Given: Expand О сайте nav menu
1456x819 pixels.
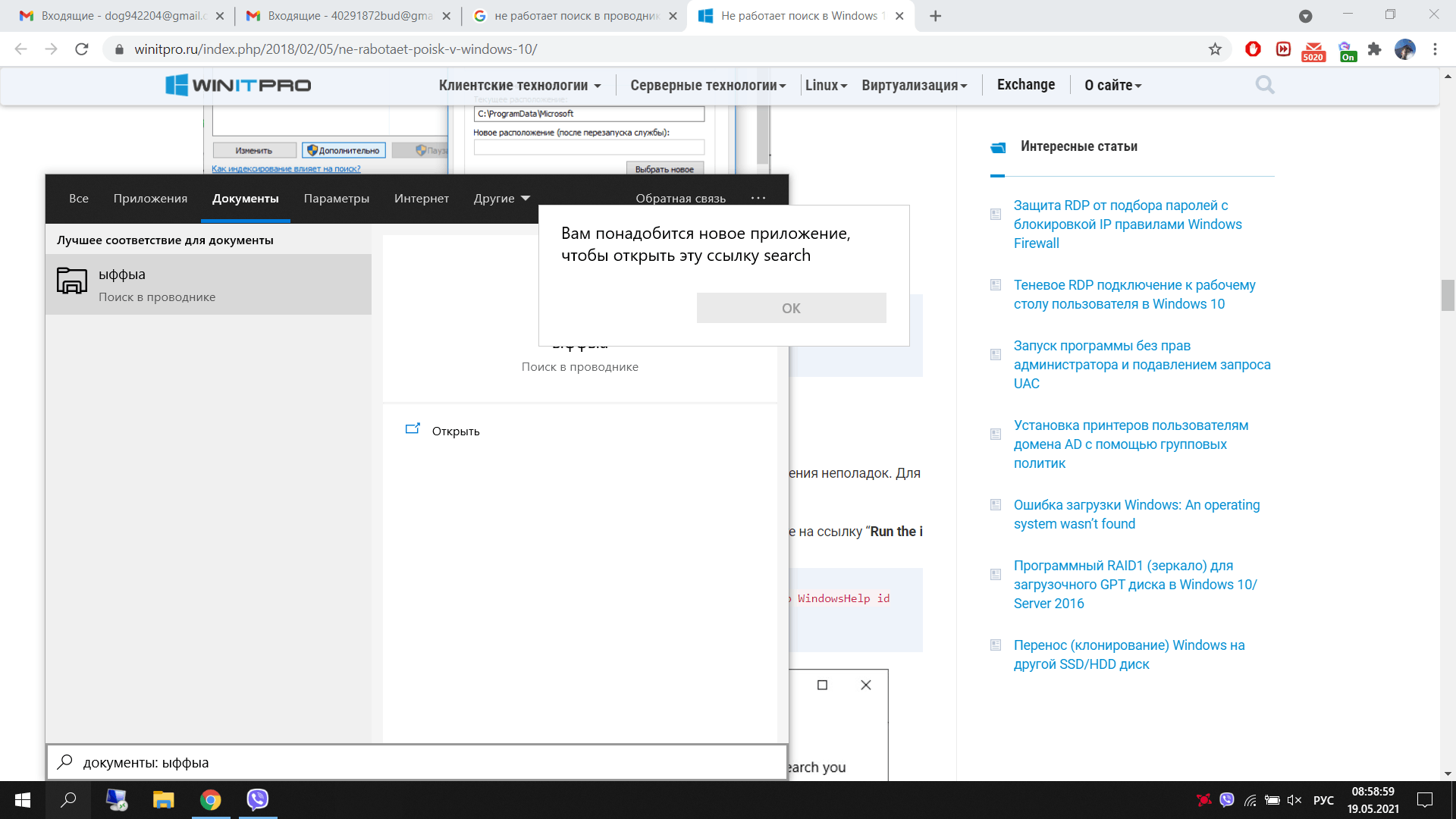Looking at the screenshot, I should tap(1112, 86).
